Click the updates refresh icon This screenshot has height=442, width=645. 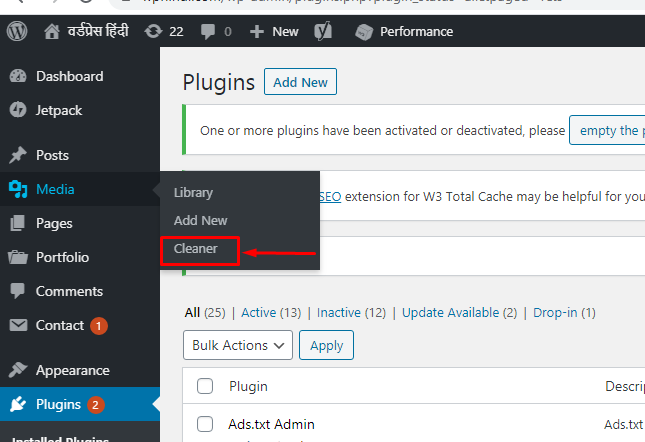(153, 31)
